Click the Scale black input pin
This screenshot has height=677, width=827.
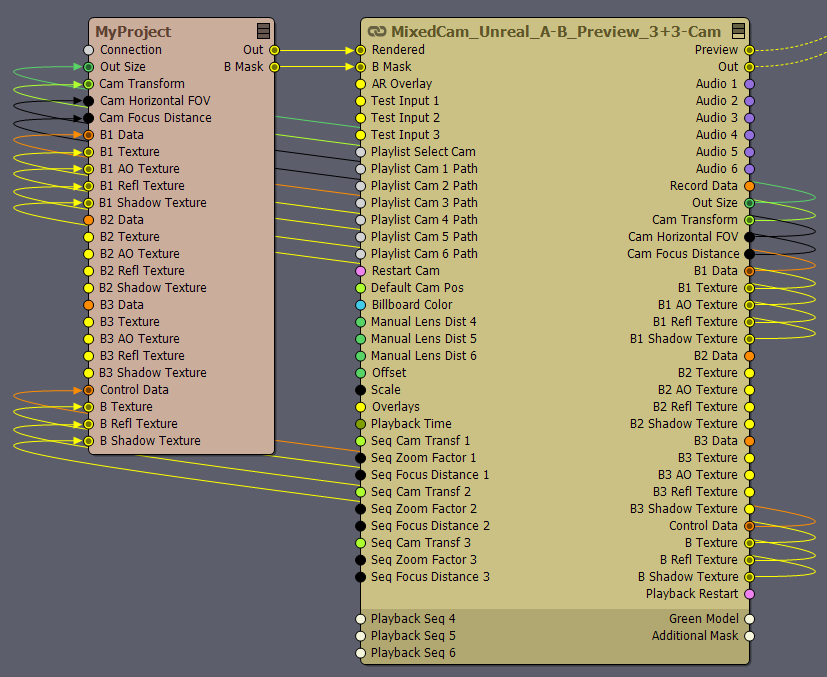tap(360, 390)
